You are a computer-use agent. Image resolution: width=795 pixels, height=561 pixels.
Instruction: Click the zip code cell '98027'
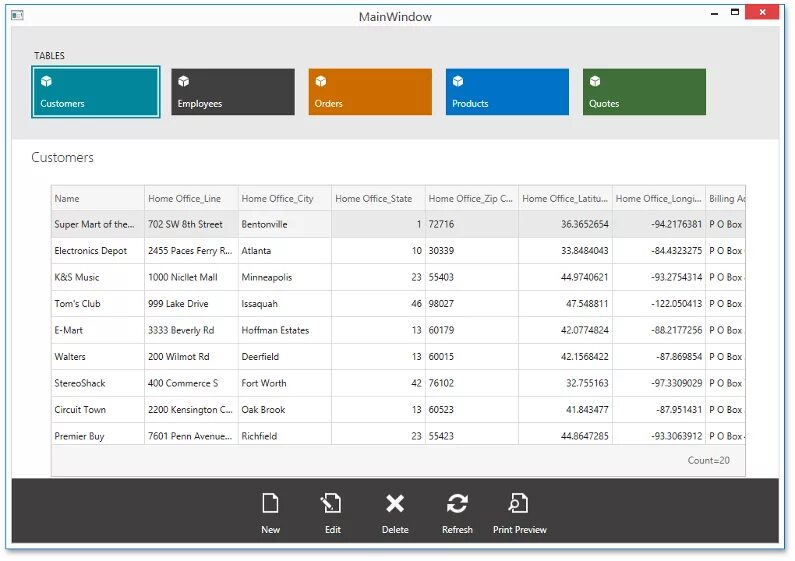click(x=472, y=303)
